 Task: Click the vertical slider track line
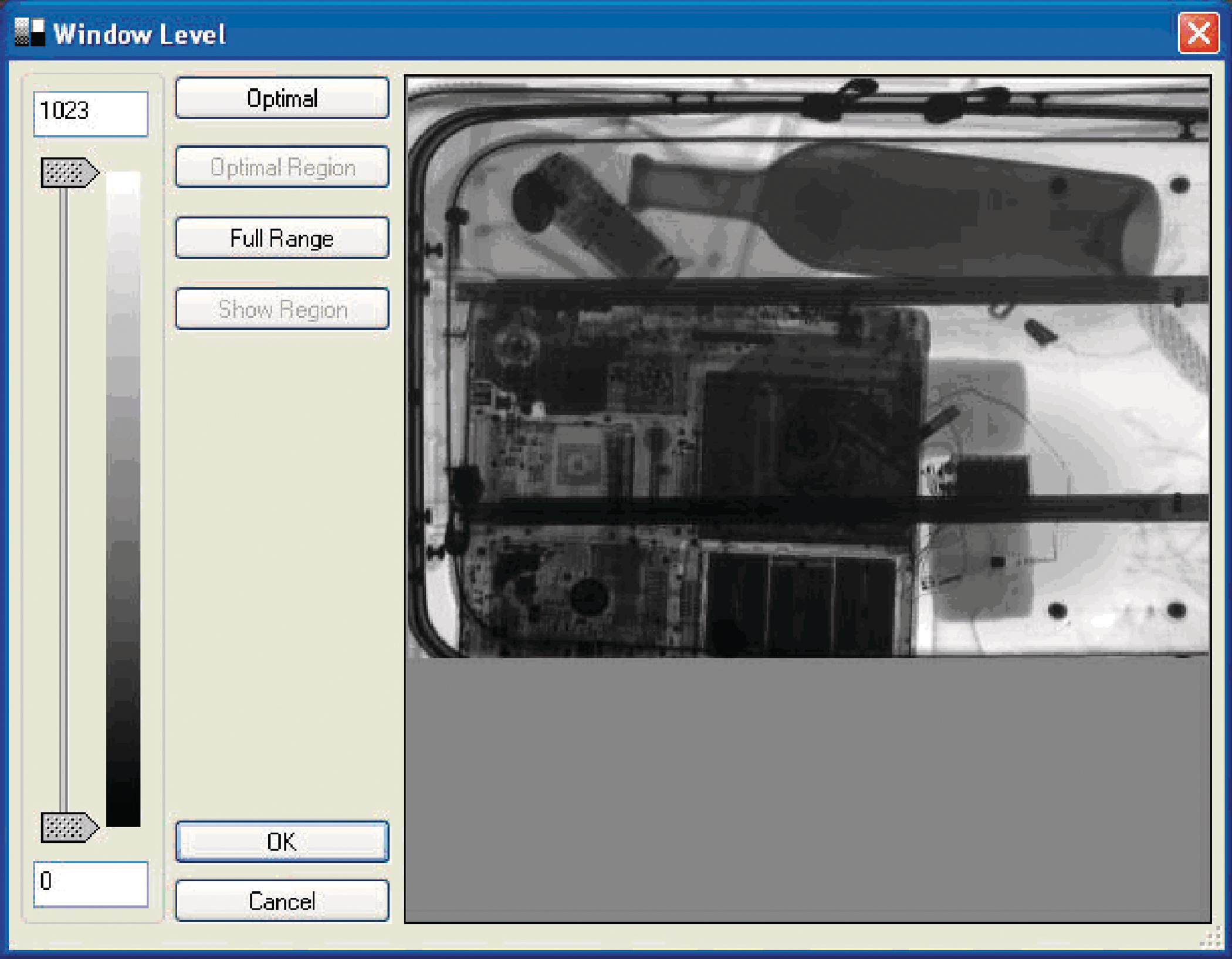click(63, 499)
